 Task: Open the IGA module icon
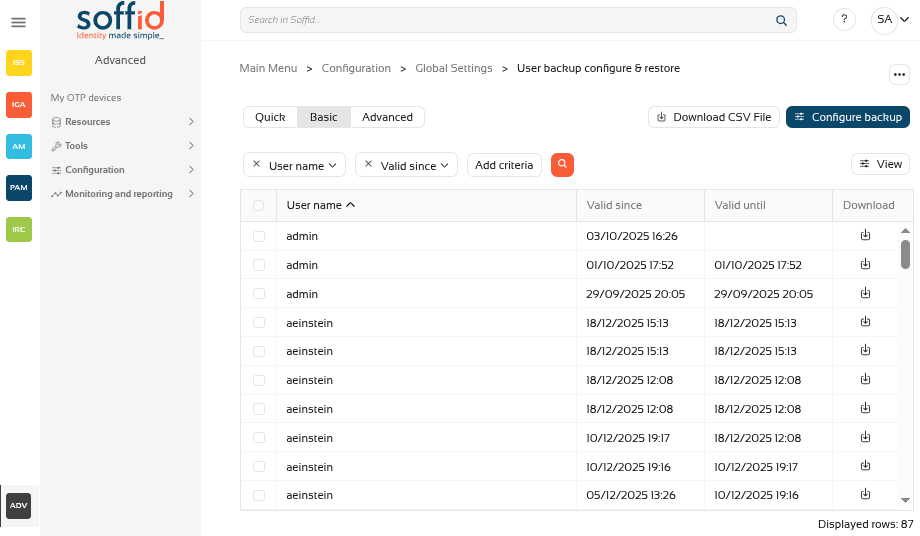pos(19,104)
